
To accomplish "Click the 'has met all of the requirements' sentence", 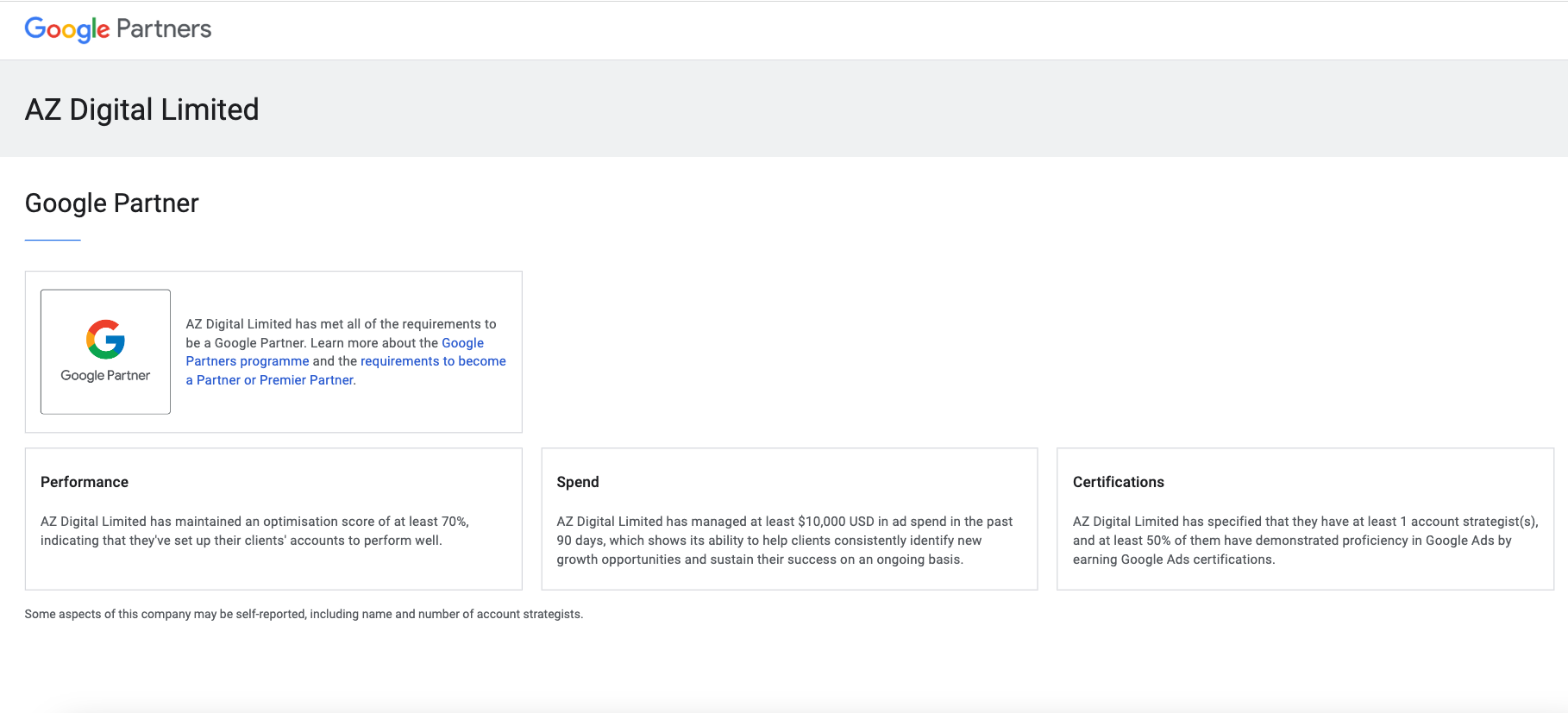I will tap(341, 333).
